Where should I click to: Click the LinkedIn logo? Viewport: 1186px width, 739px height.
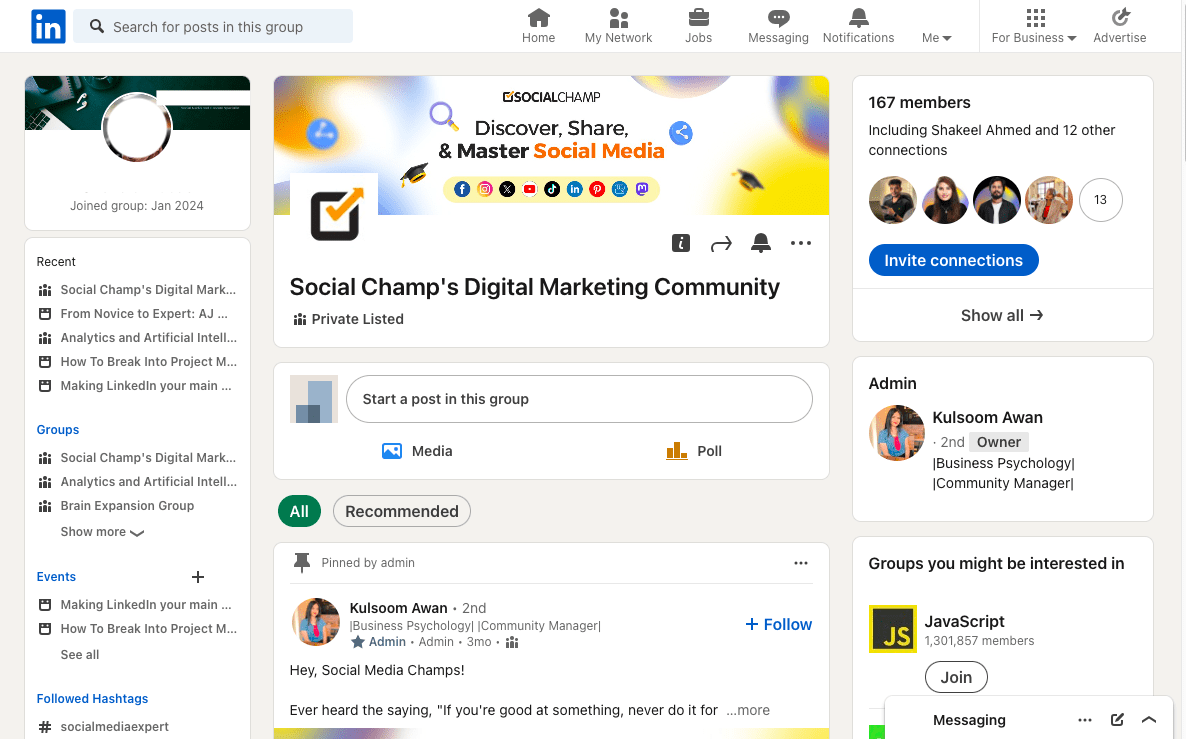pos(48,26)
